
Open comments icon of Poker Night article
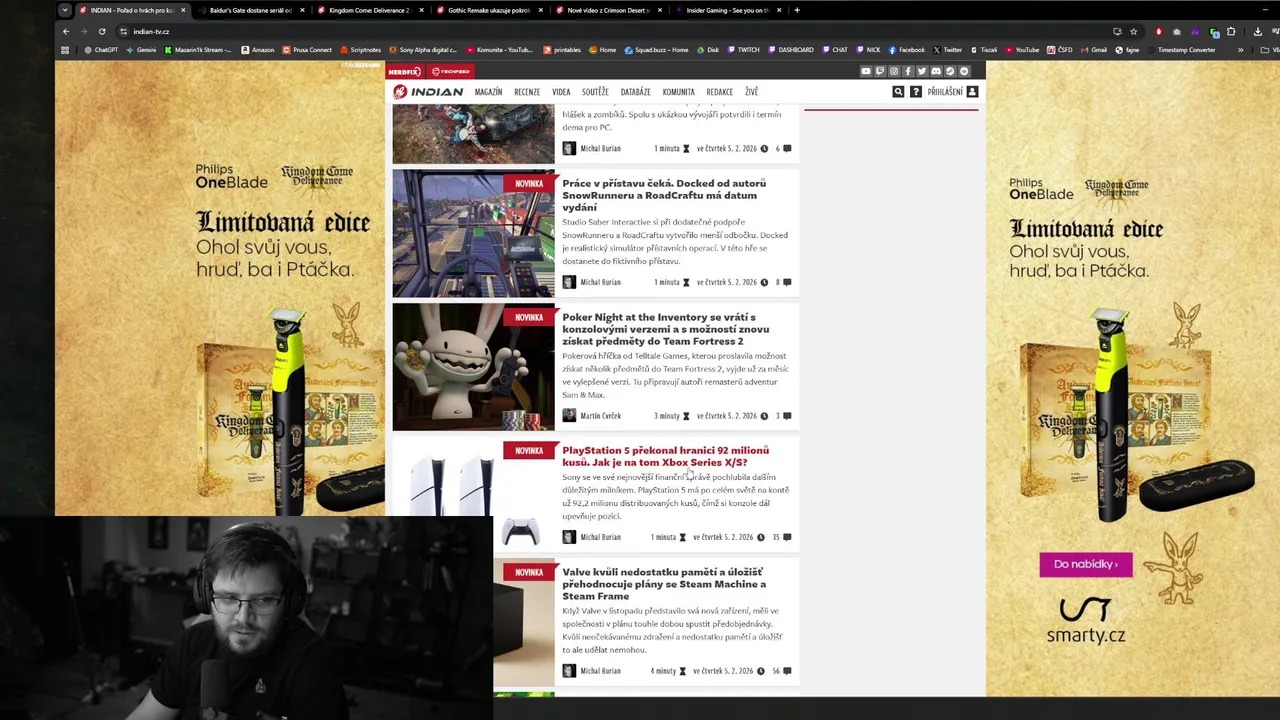point(787,416)
